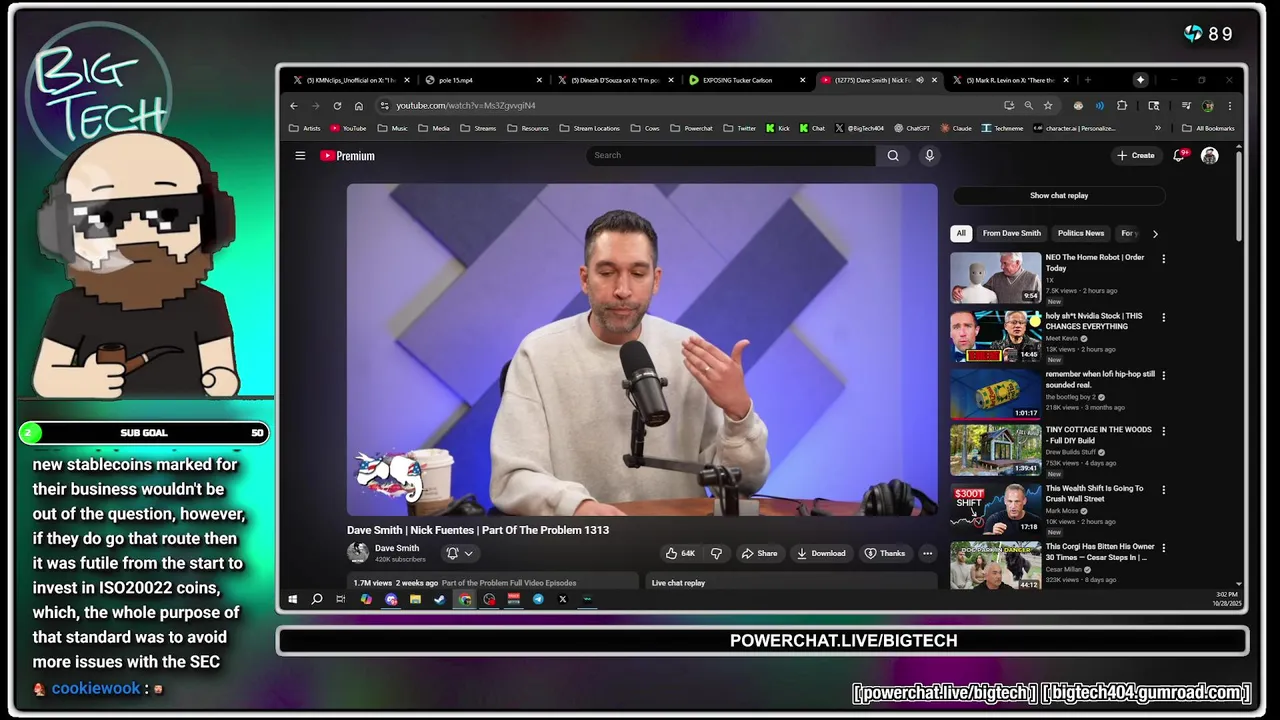
Task: Open the Windows Start menu
Action: click(292, 599)
